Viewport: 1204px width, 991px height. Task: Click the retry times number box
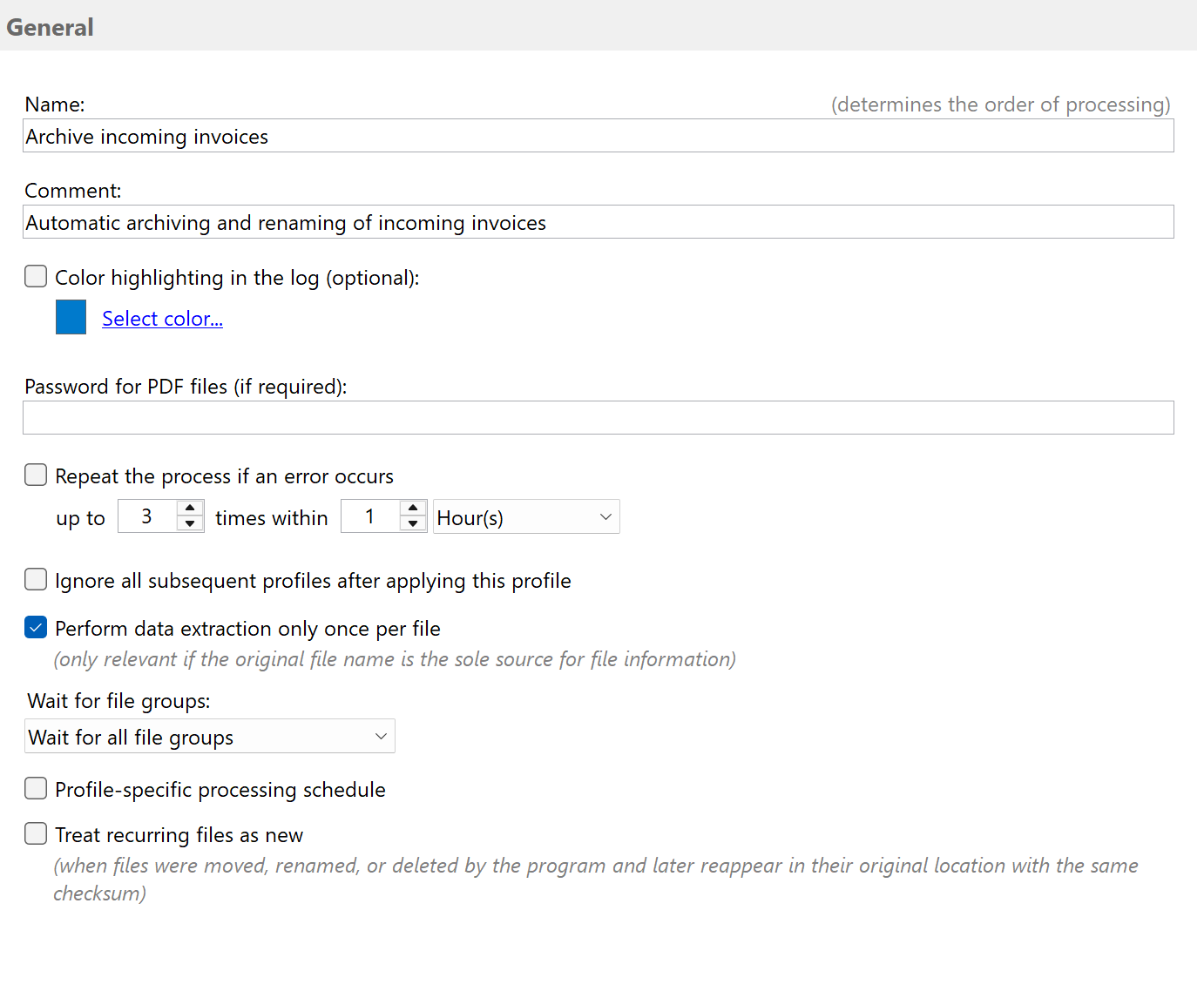(148, 516)
